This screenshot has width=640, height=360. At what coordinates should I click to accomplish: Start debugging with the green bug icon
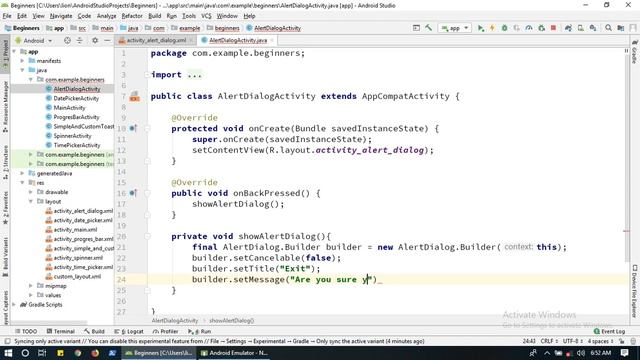click(x=504, y=28)
